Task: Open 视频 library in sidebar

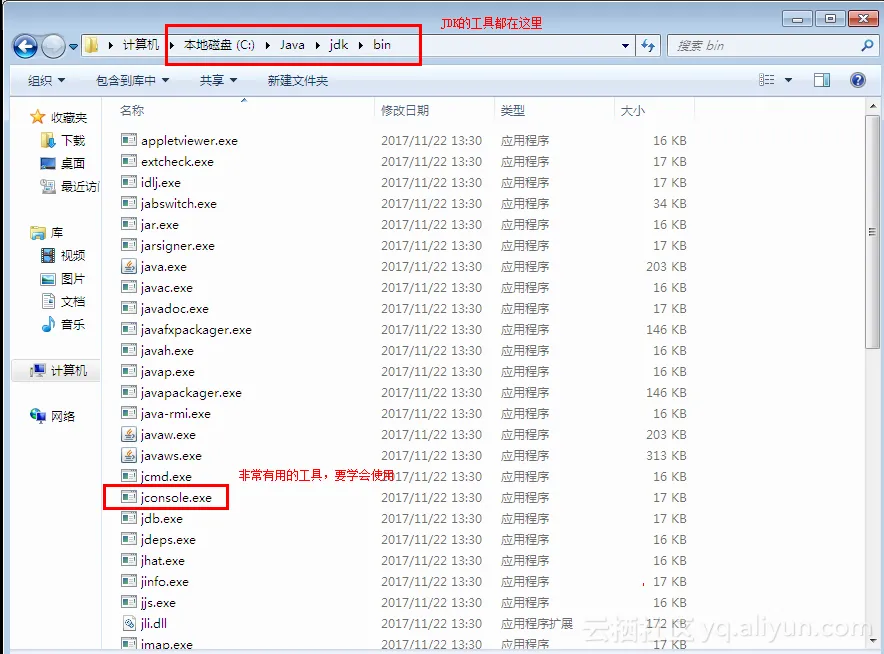Action: tap(63, 255)
